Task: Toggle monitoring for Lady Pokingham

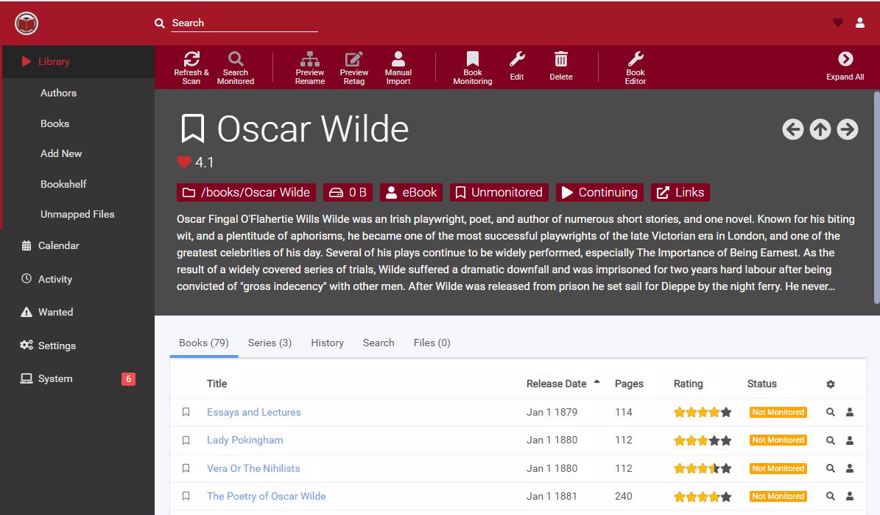Action: (186, 440)
